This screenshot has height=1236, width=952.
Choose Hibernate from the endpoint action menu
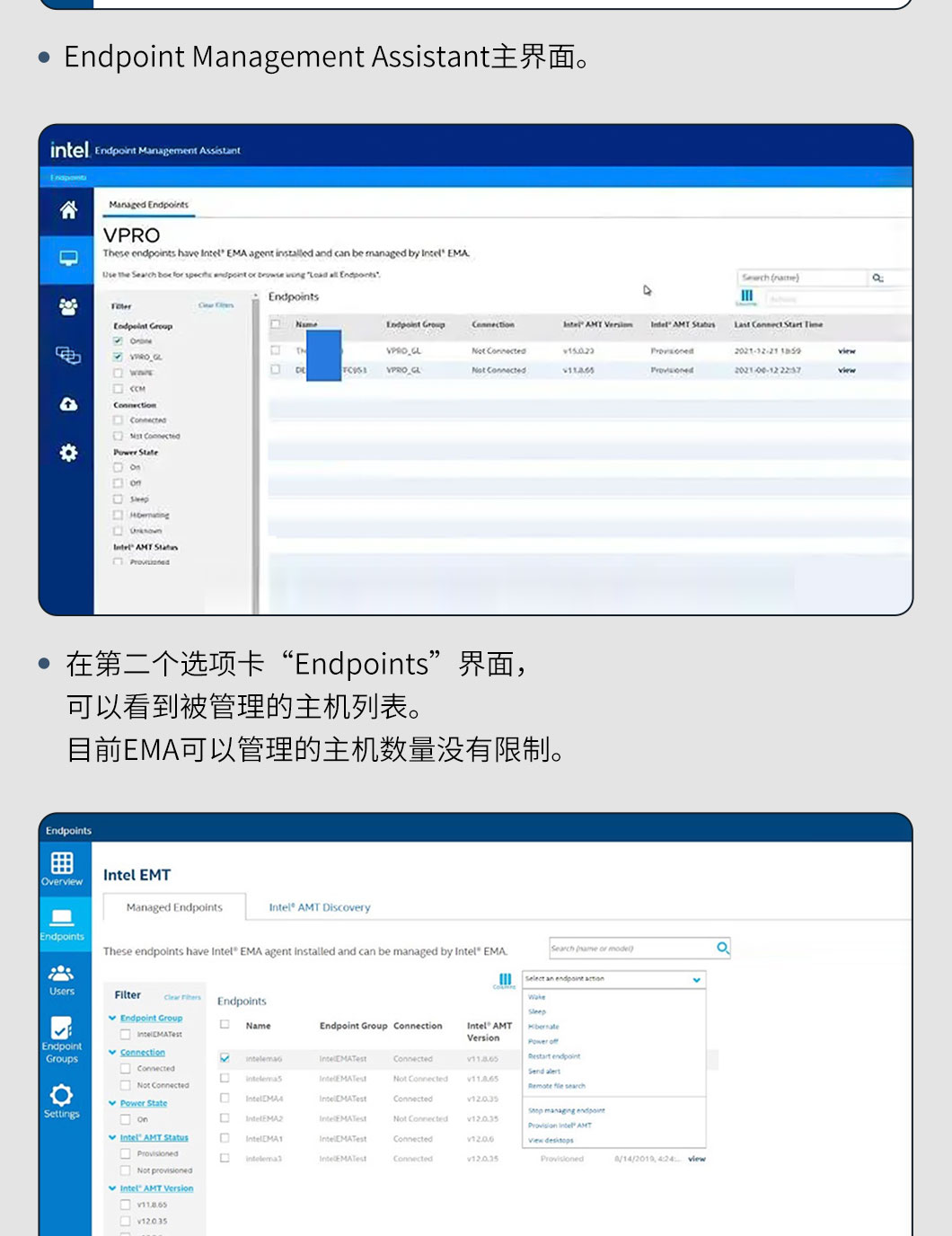[x=543, y=1027]
